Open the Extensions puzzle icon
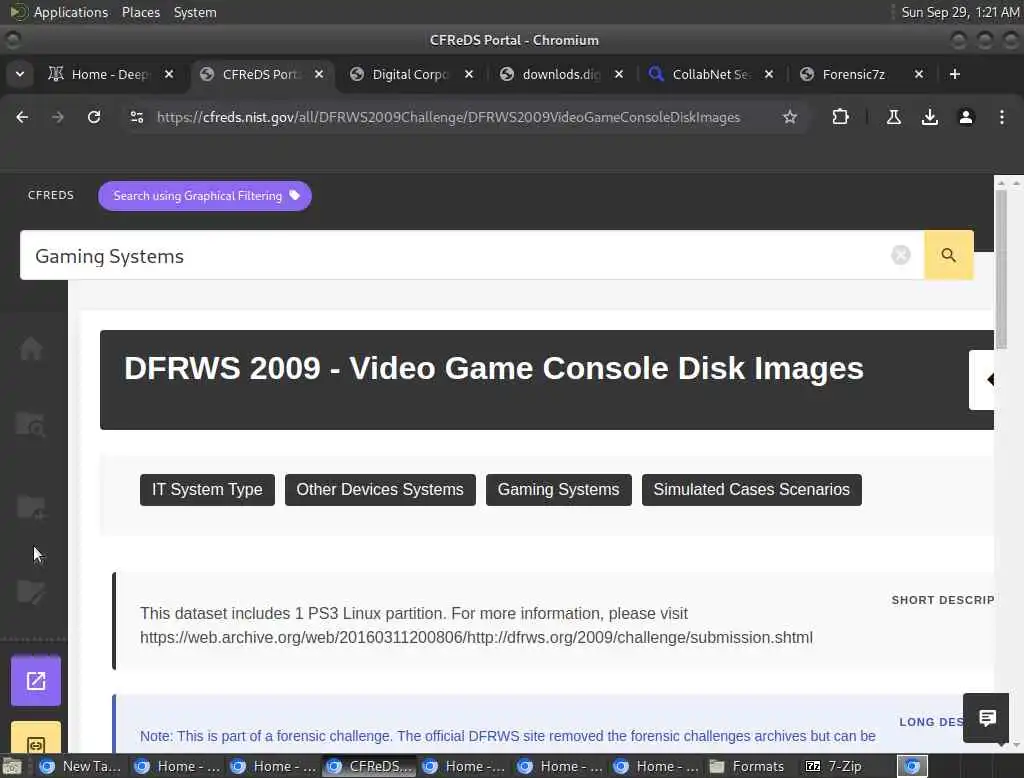 pyautogui.click(x=840, y=117)
